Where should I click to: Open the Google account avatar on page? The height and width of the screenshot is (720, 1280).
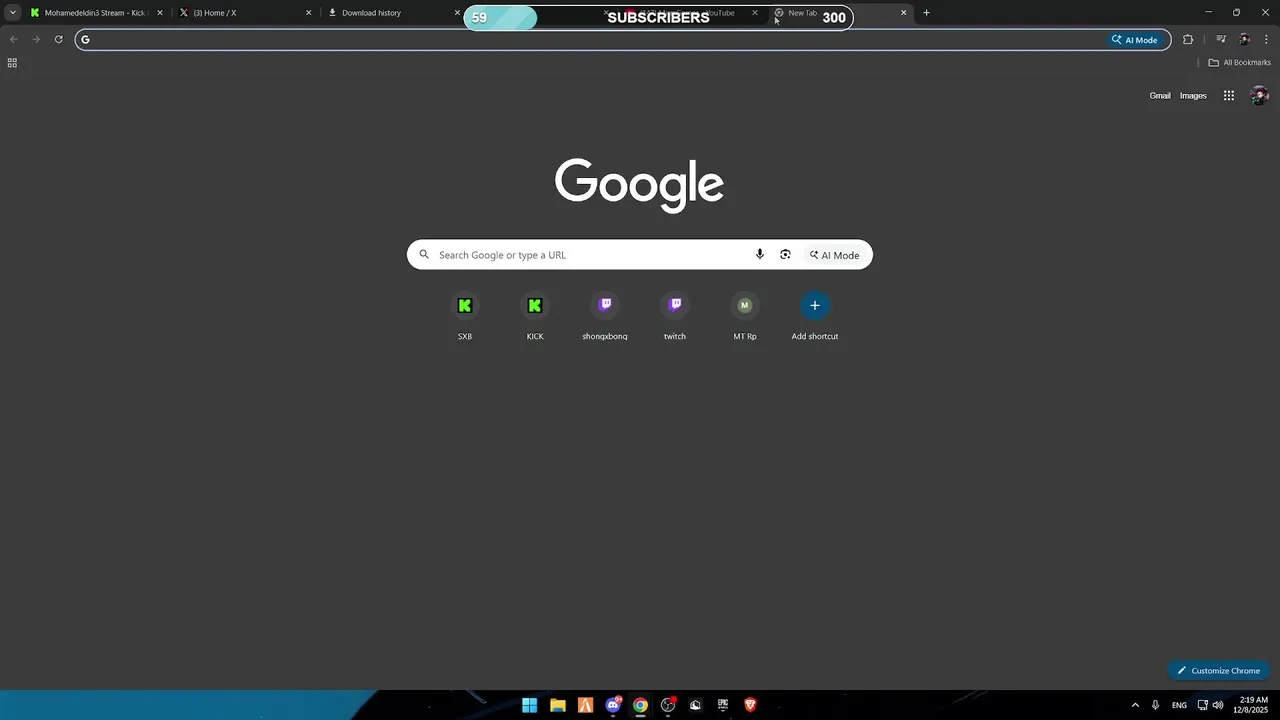[x=1260, y=96]
